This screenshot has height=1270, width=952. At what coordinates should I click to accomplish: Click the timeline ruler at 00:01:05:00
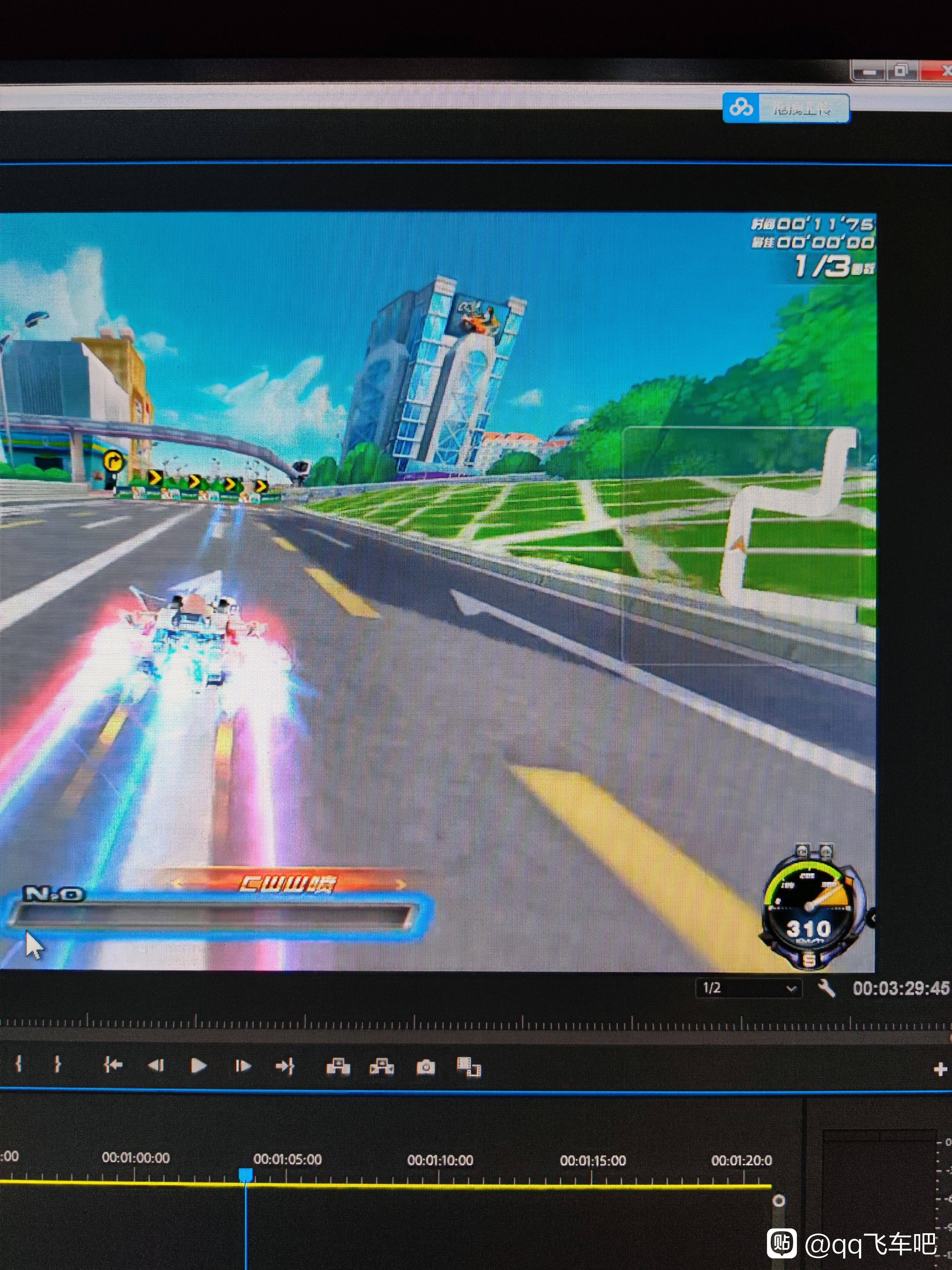288,1159
